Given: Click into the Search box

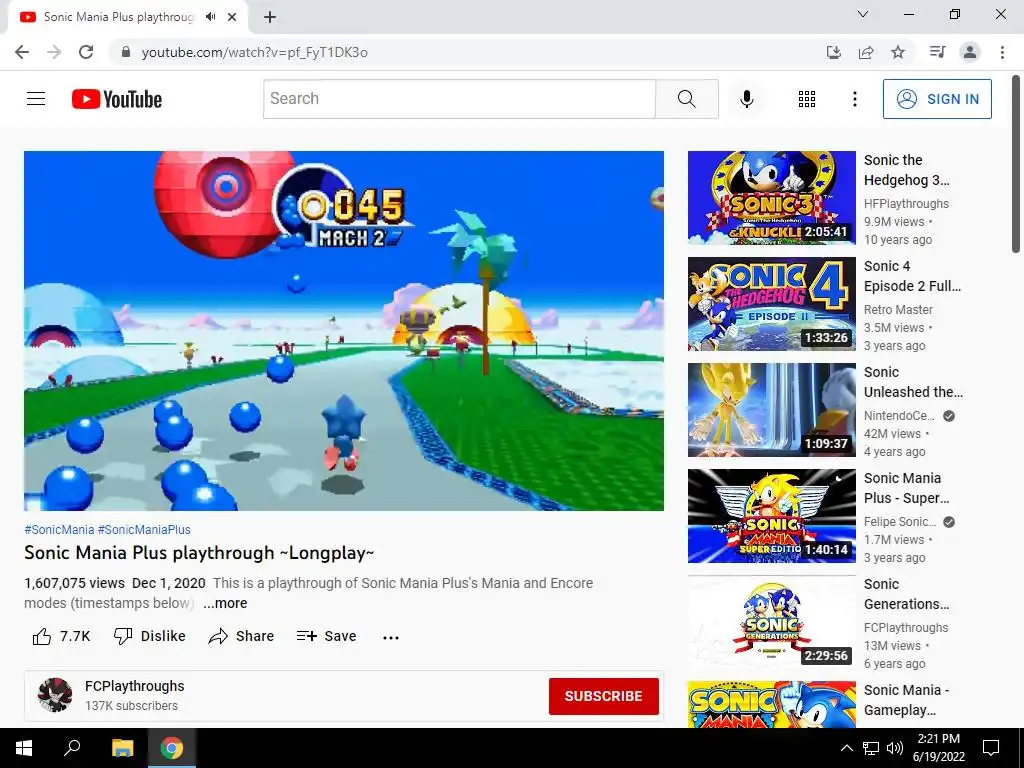Looking at the screenshot, I should 459,99.
